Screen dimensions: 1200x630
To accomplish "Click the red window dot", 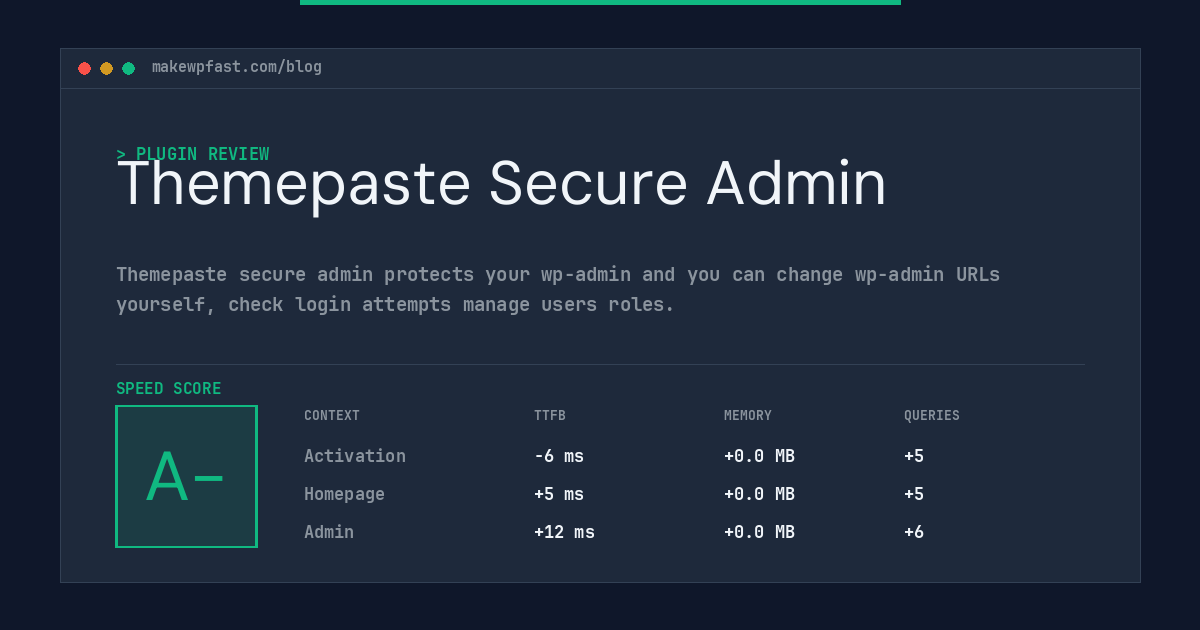I will tap(84, 68).
